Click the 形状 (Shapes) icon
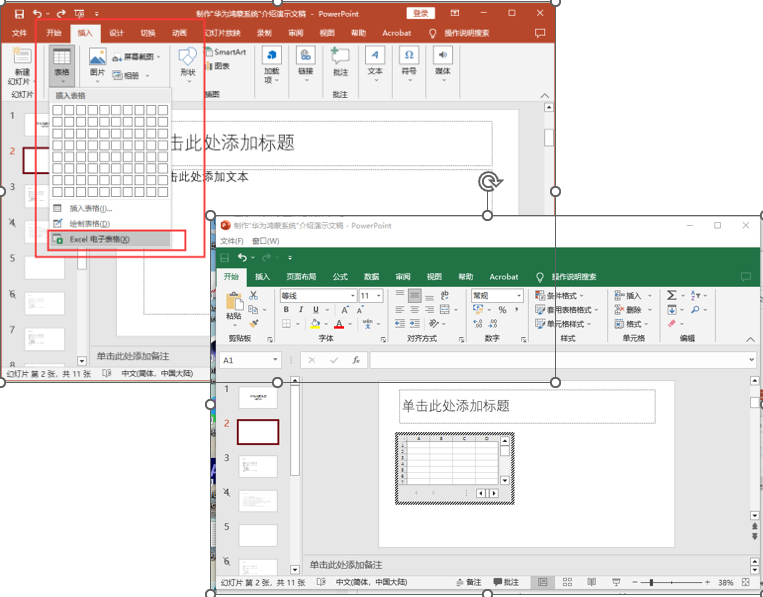 coord(187,60)
